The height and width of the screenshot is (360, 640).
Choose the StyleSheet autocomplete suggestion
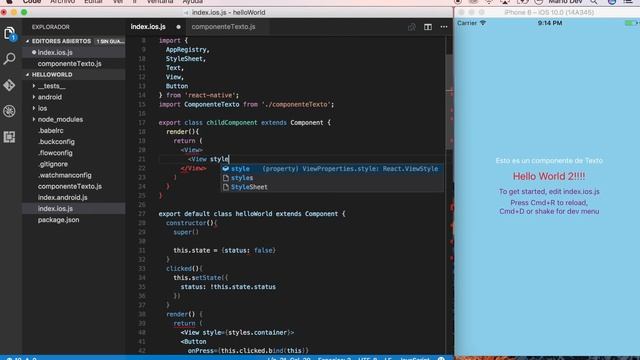(332, 187)
